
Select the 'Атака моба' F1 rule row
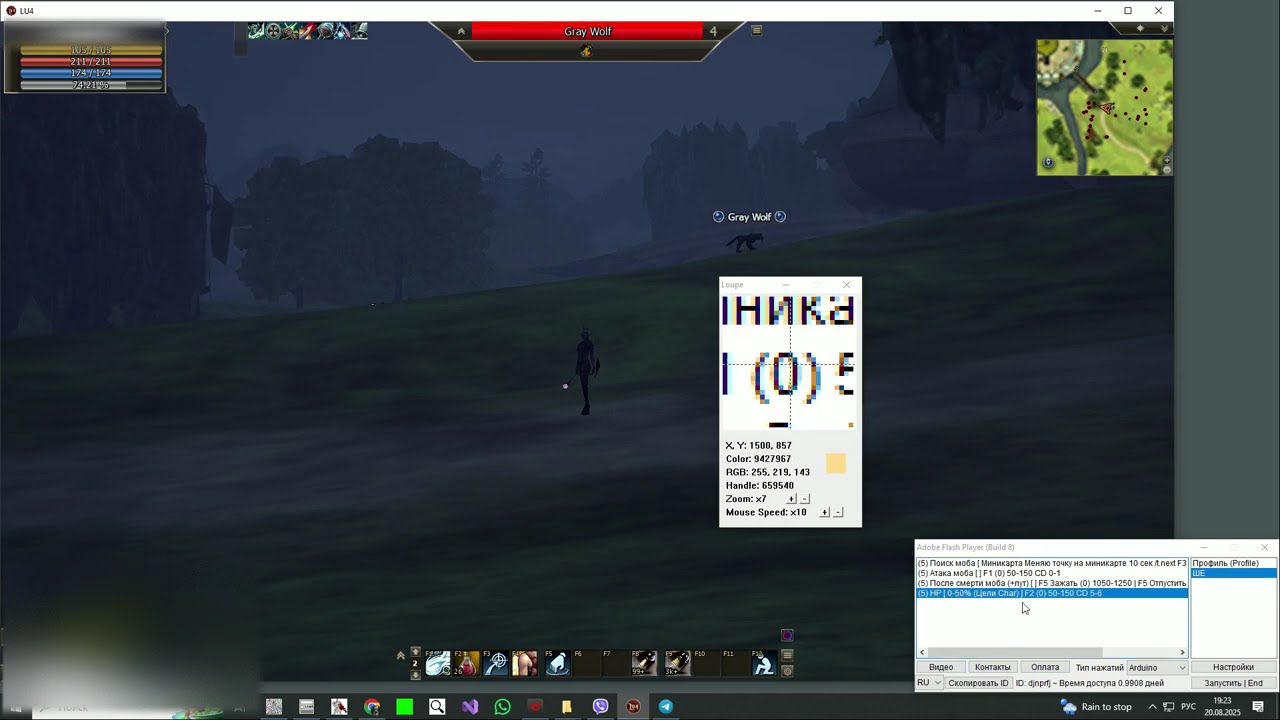click(1052, 573)
